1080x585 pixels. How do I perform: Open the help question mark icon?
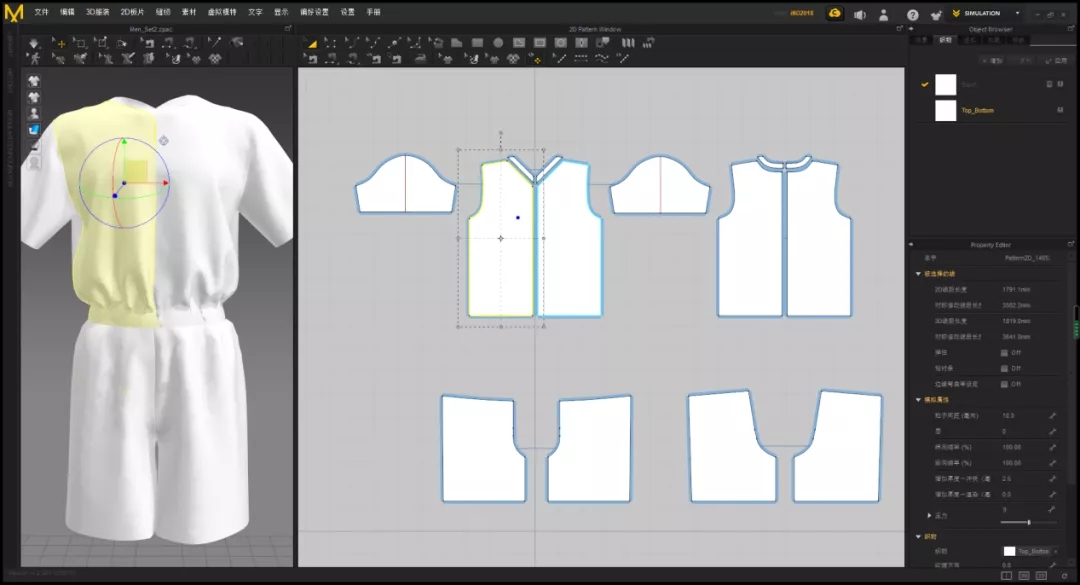click(912, 14)
